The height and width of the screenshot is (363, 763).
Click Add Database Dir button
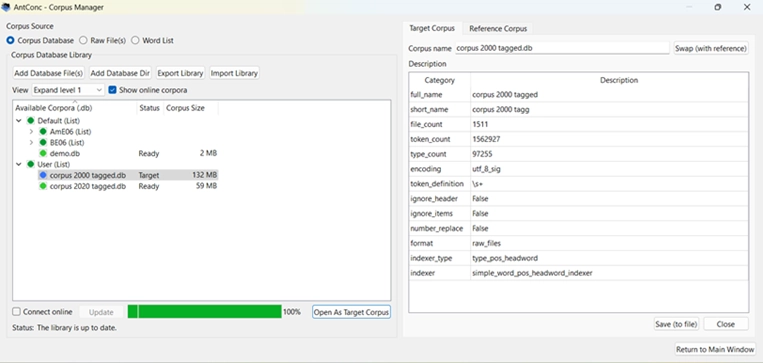[x=120, y=73]
